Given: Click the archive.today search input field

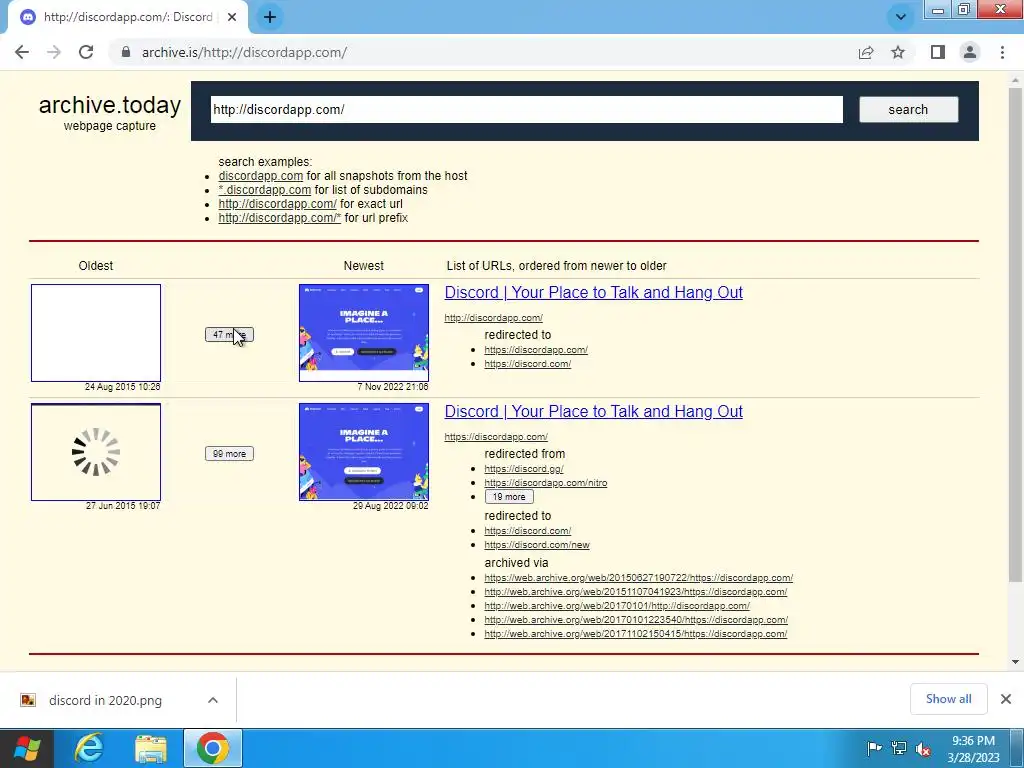Looking at the screenshot, I should tap(526, 110).
